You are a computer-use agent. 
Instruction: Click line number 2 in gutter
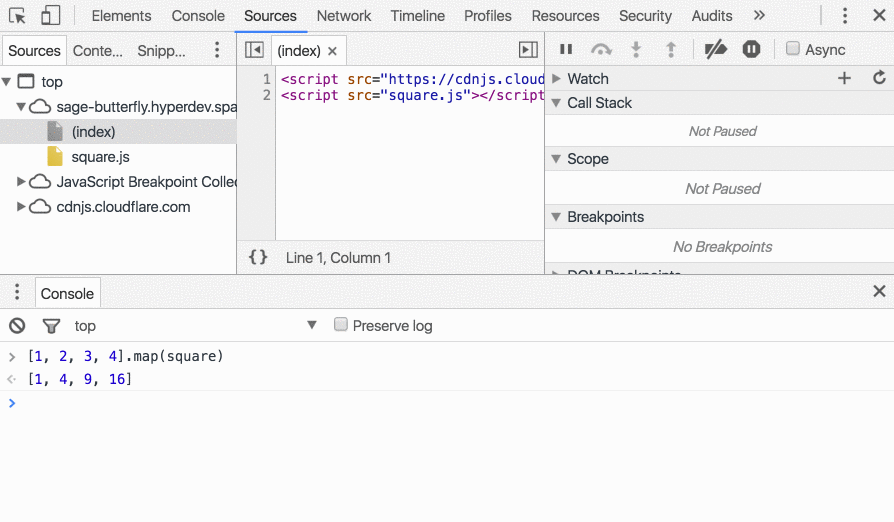click(266, 95)
